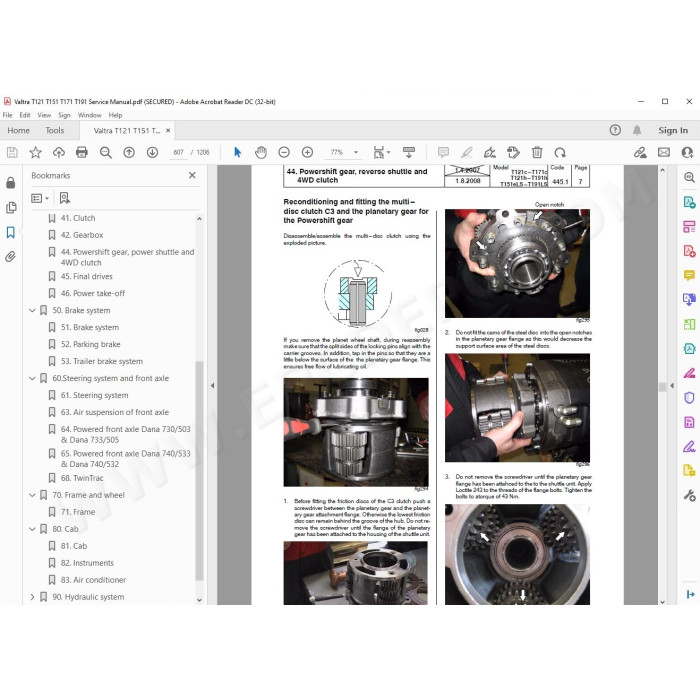Viewport: 700px width, 700px height.
Task: Collapse the left navigation pane arrow
Action: pos(212,385)
